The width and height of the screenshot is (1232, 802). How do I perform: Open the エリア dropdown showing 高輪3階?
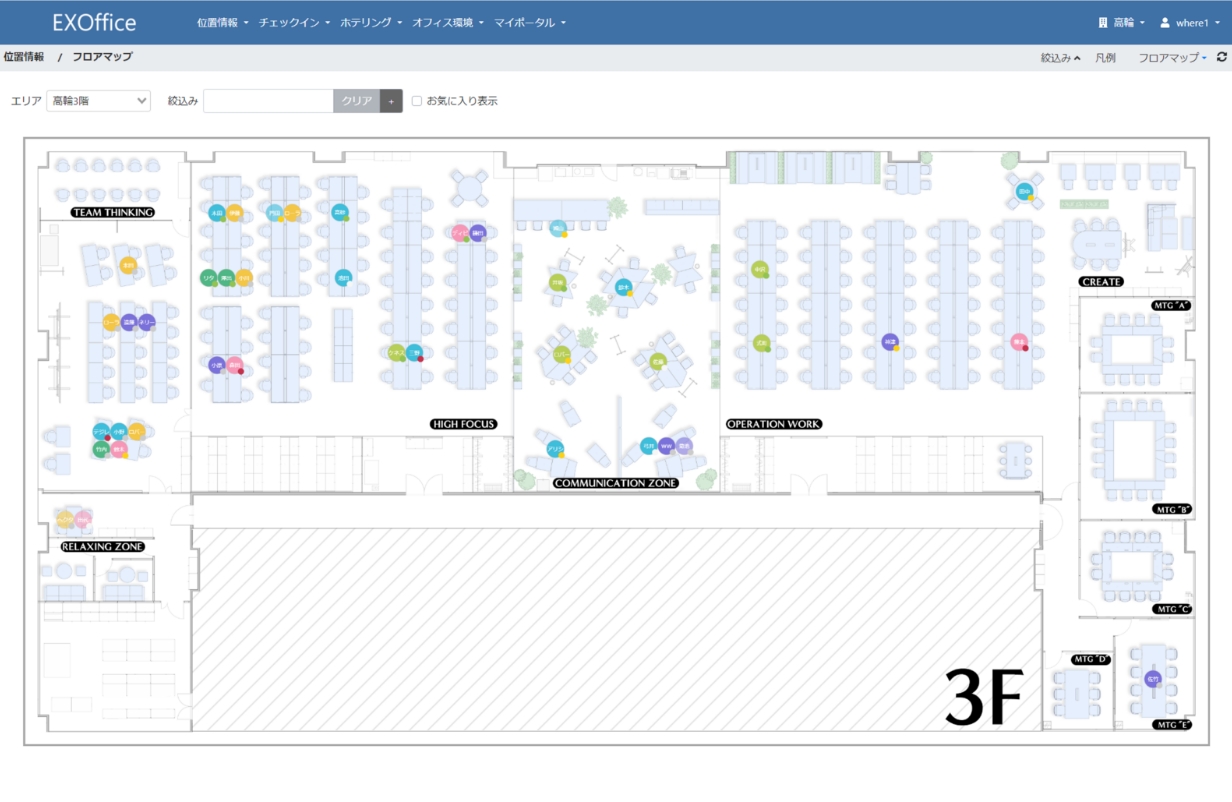pos(98,101)
